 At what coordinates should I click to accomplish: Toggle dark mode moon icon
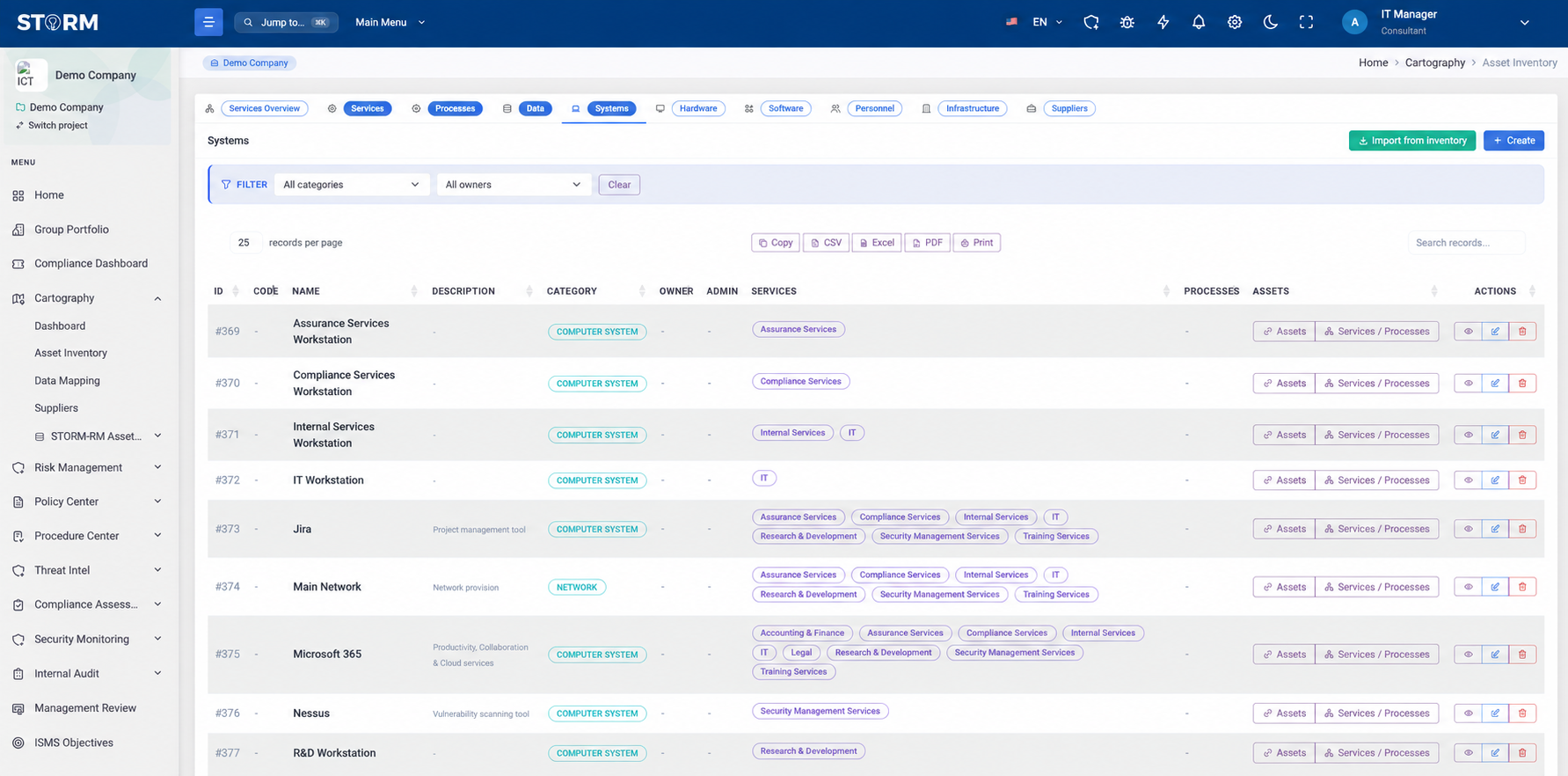[x=1271, y=22]
